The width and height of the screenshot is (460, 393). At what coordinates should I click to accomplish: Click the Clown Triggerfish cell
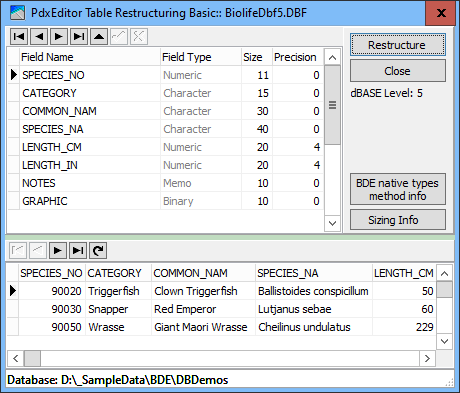[203, 291]
